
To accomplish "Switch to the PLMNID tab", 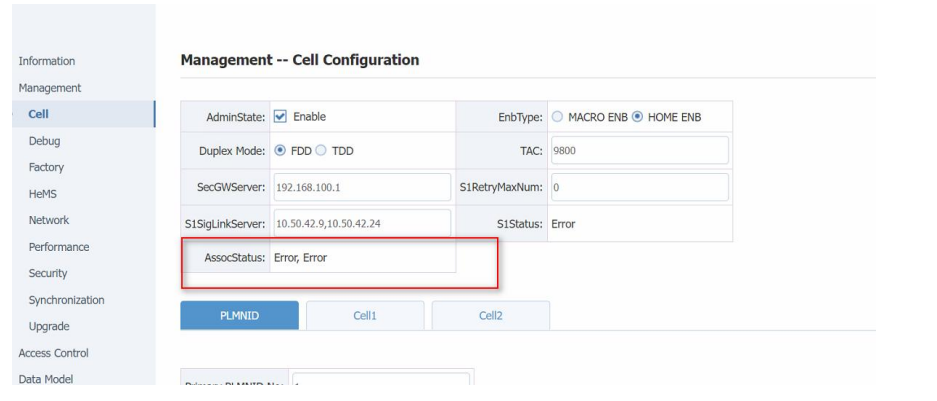I will click(239, 315).
